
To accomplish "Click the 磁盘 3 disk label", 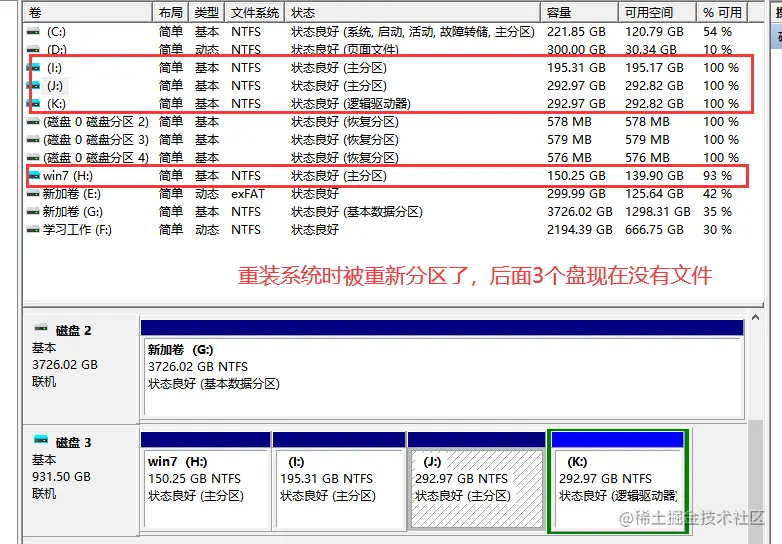I will [73, 443].
